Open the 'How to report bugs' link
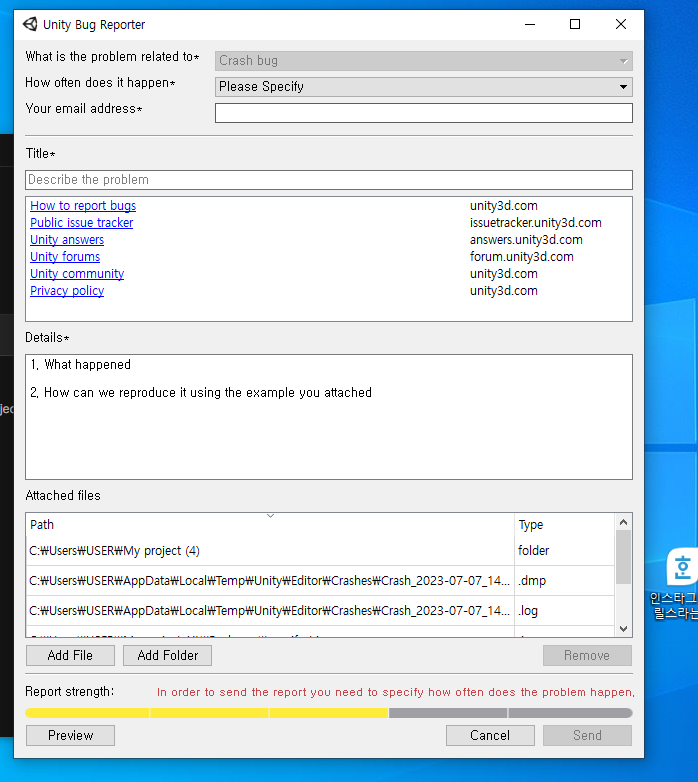This screenshot has height=782, width=698. point(83,205)
